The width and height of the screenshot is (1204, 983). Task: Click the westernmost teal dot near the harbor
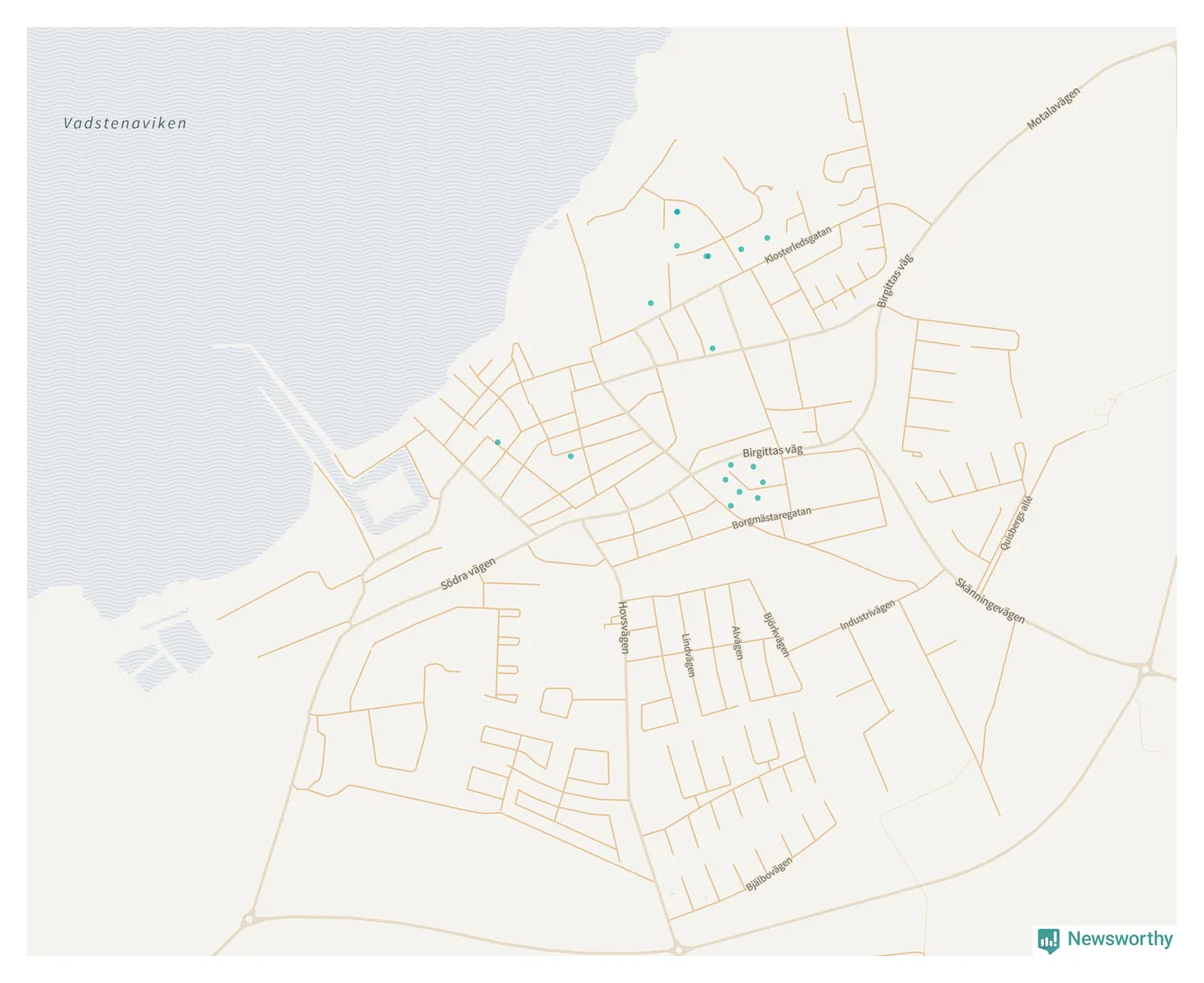pyautogui.click(x=498, y=442)
